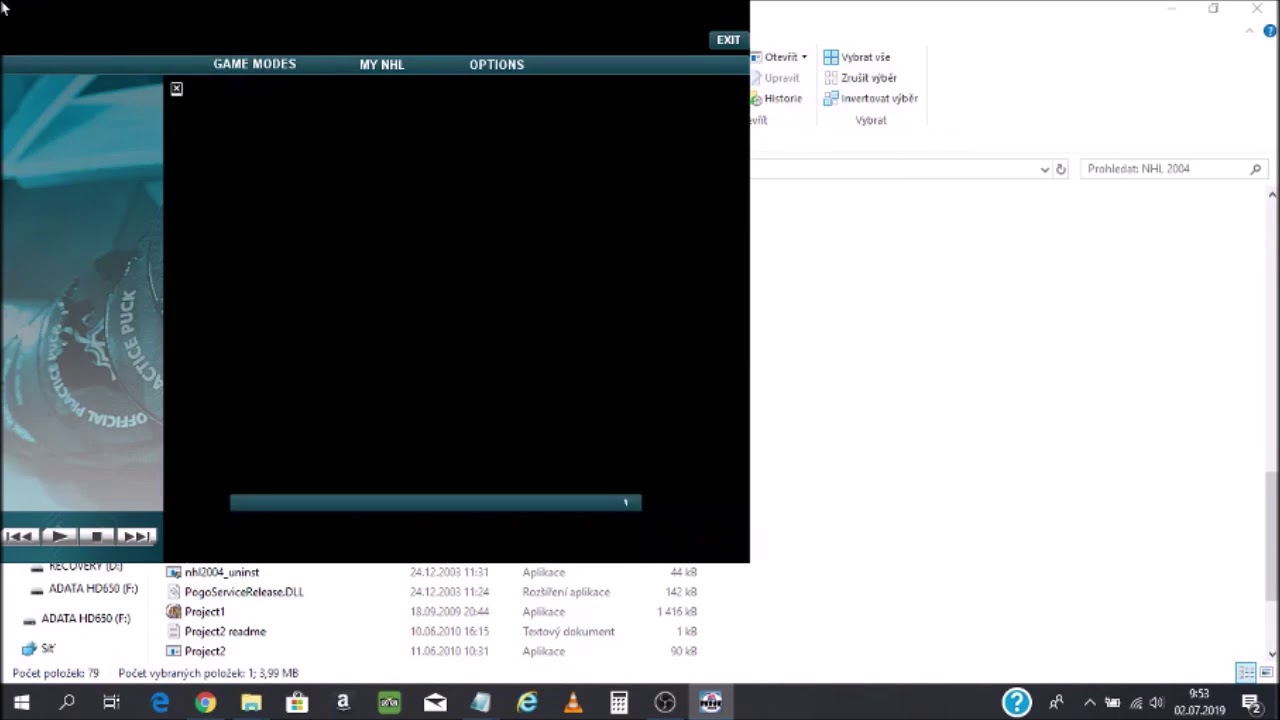1280x720 pixels.
Task: Launch Google Chrome from the taskbar
Action: click(205, 703)
